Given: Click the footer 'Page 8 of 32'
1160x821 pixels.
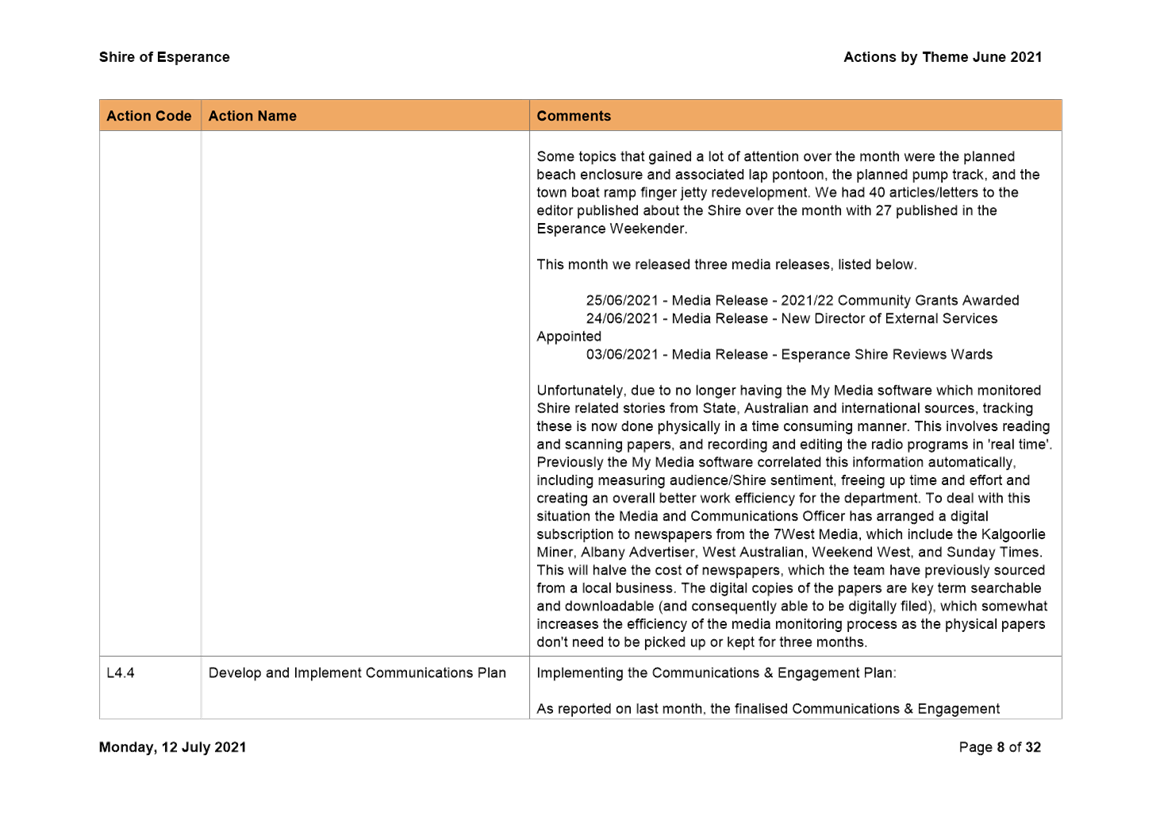Looking at the screenshot, I should pos(999,747).
